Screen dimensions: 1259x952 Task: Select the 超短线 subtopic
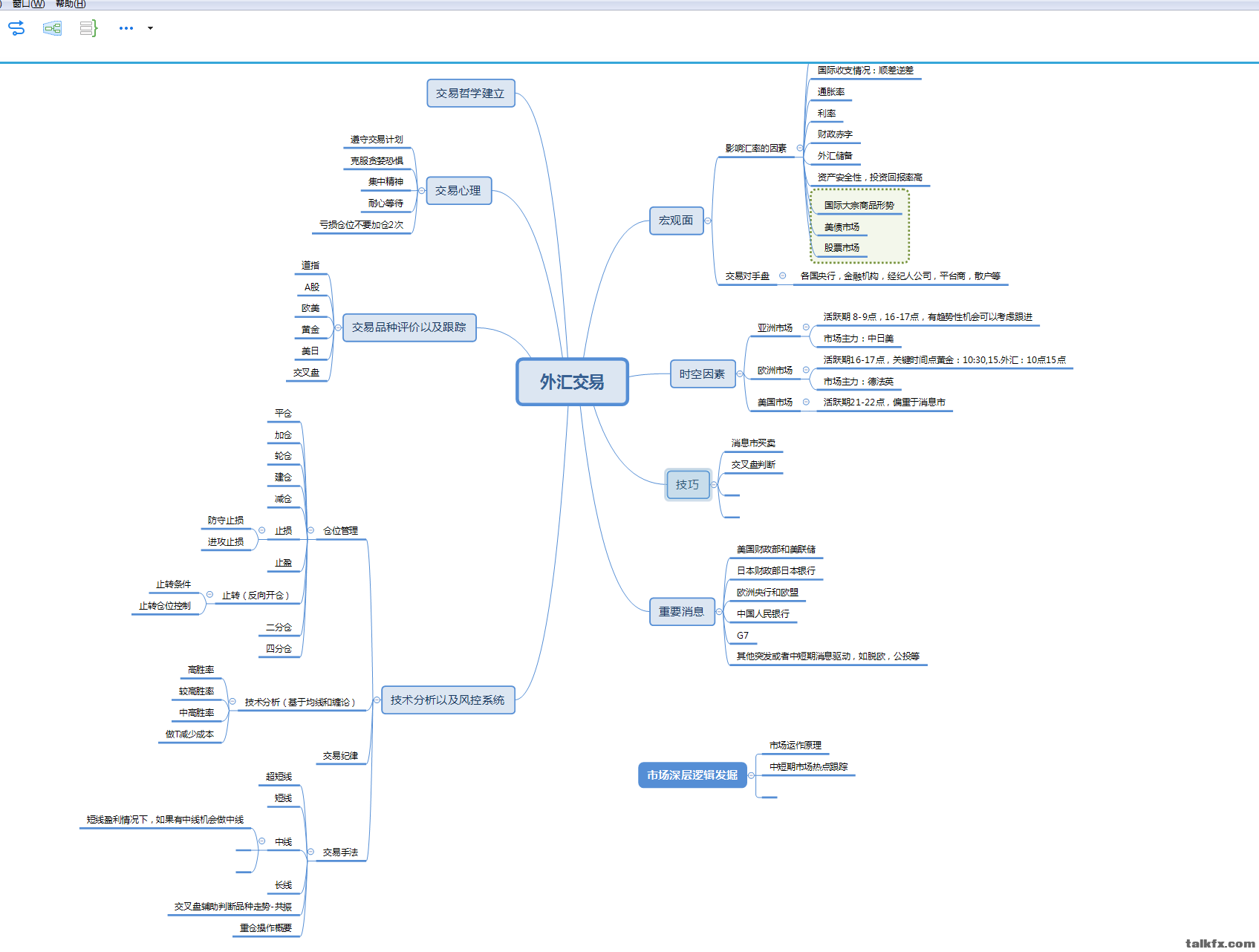click(x=279, y=777)
